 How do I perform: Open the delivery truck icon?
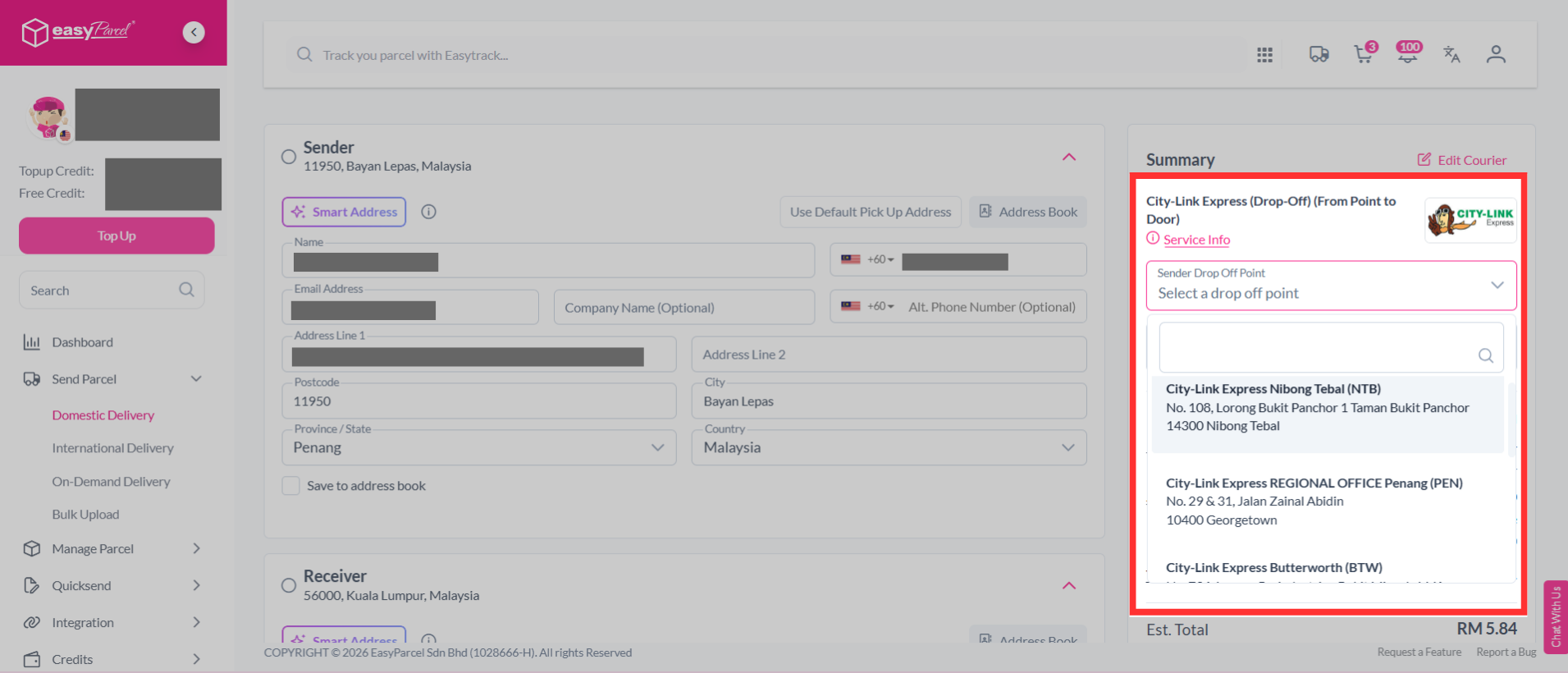[1319, 55]
